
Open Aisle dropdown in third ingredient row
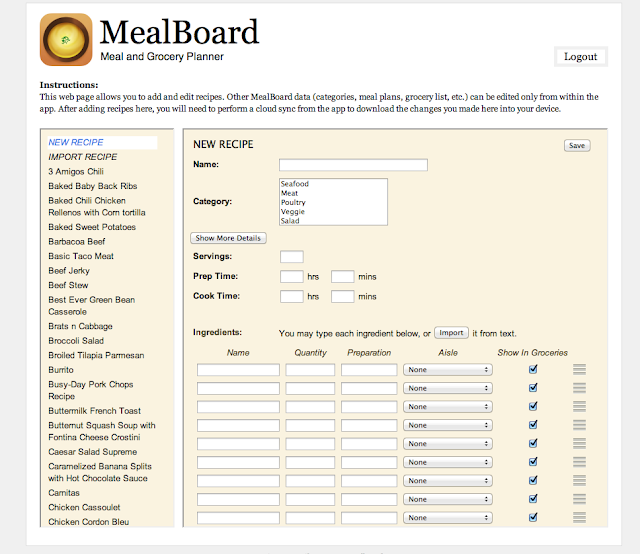click(448, 407)
